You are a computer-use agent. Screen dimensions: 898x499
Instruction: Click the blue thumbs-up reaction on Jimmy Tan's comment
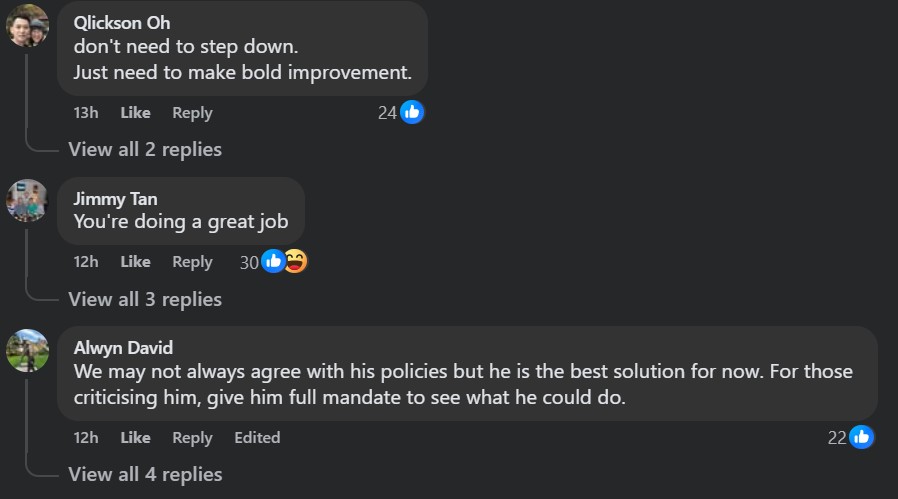pyautogui.click(x=273, y=261)
